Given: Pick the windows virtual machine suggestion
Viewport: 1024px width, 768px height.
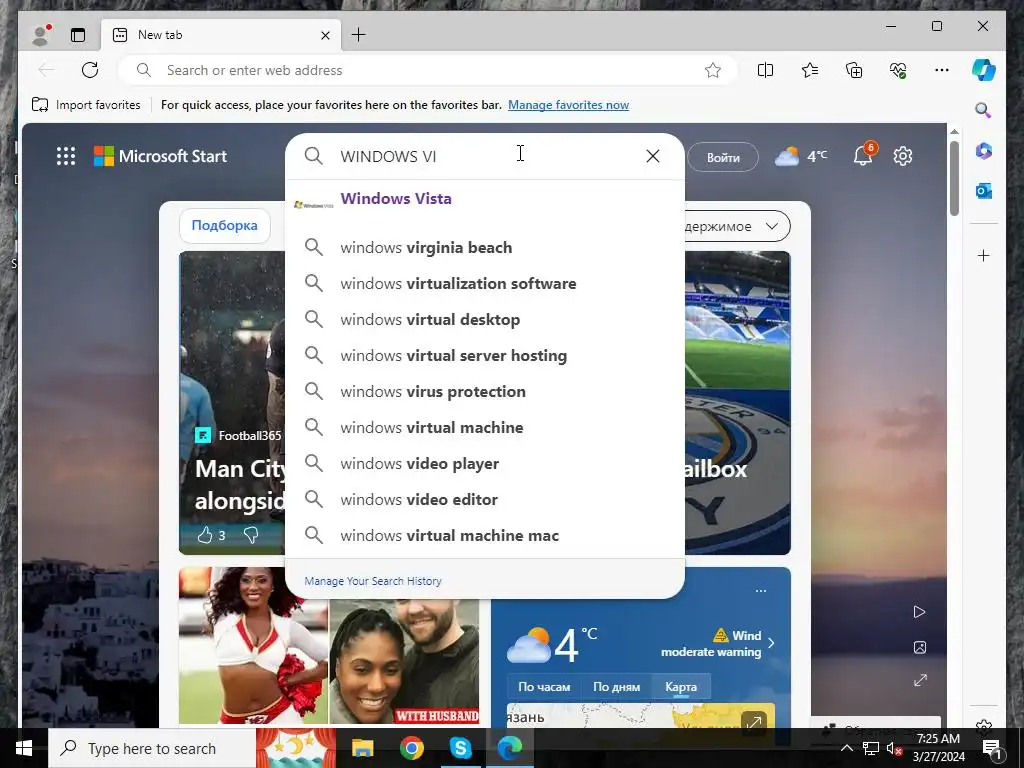Looking at the screenshot, I should pyautogui.click(x=485, y=427).
